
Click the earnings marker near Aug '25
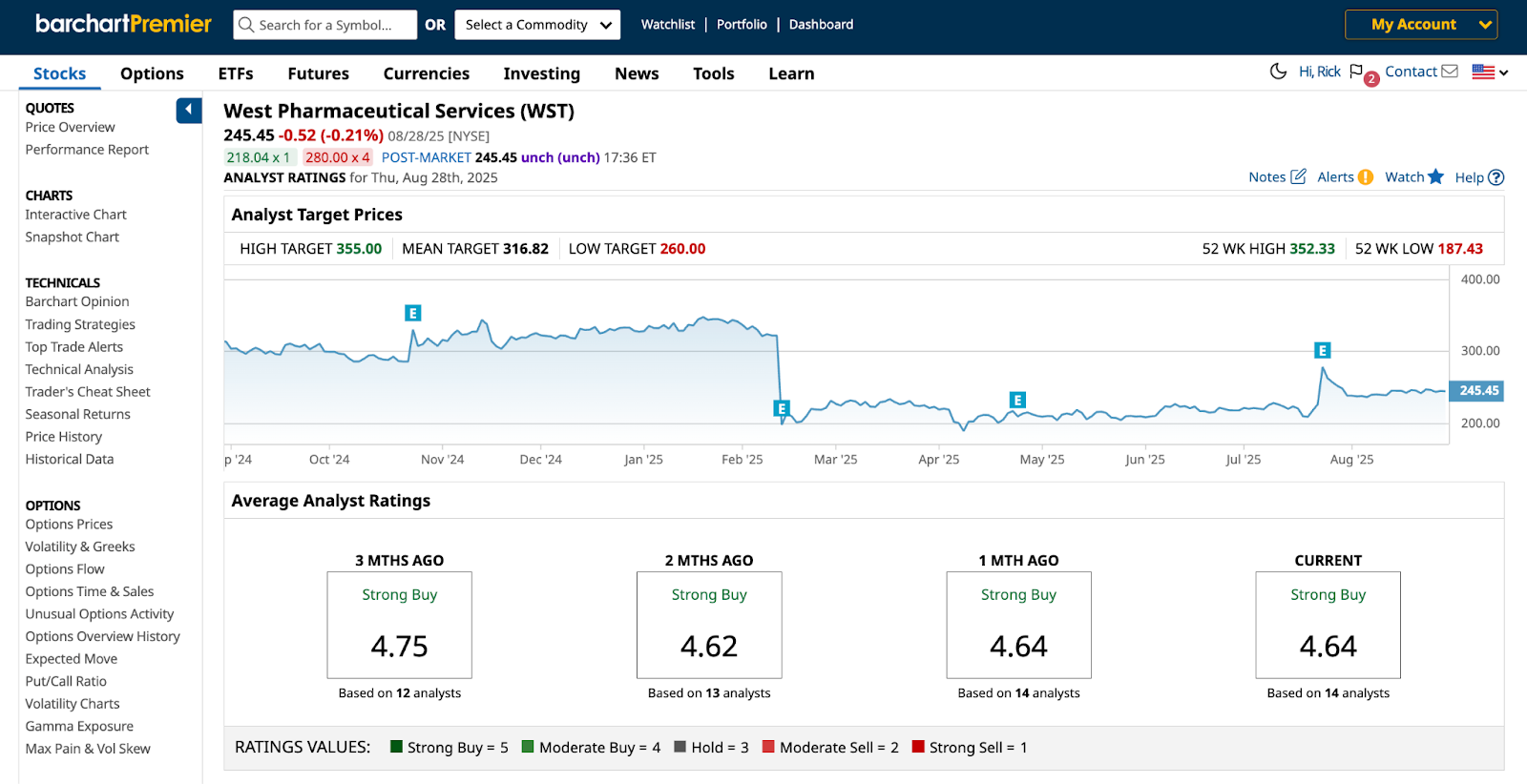click(x=1322, y=351)
